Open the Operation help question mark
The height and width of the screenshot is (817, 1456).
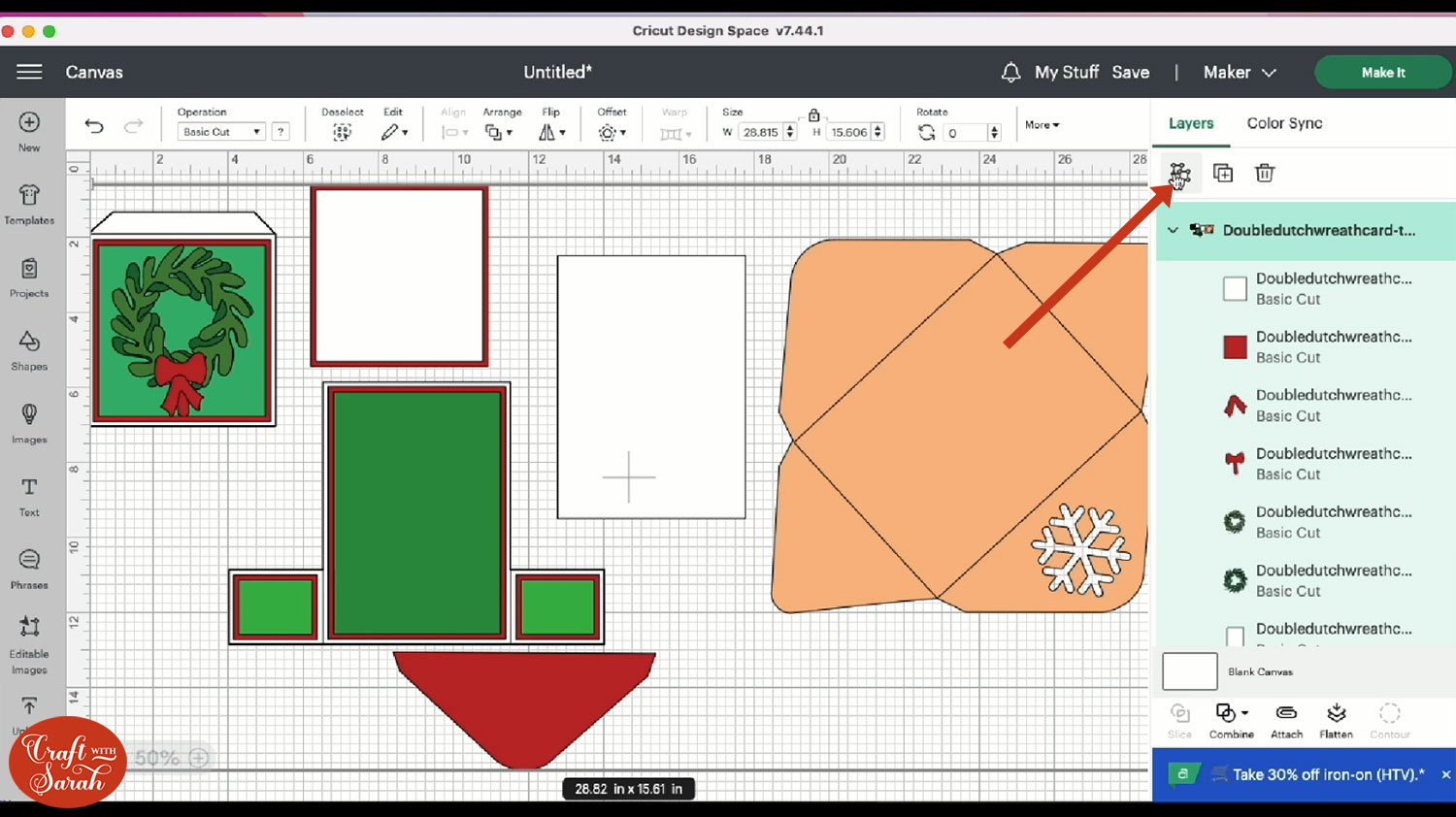[281, 132]
